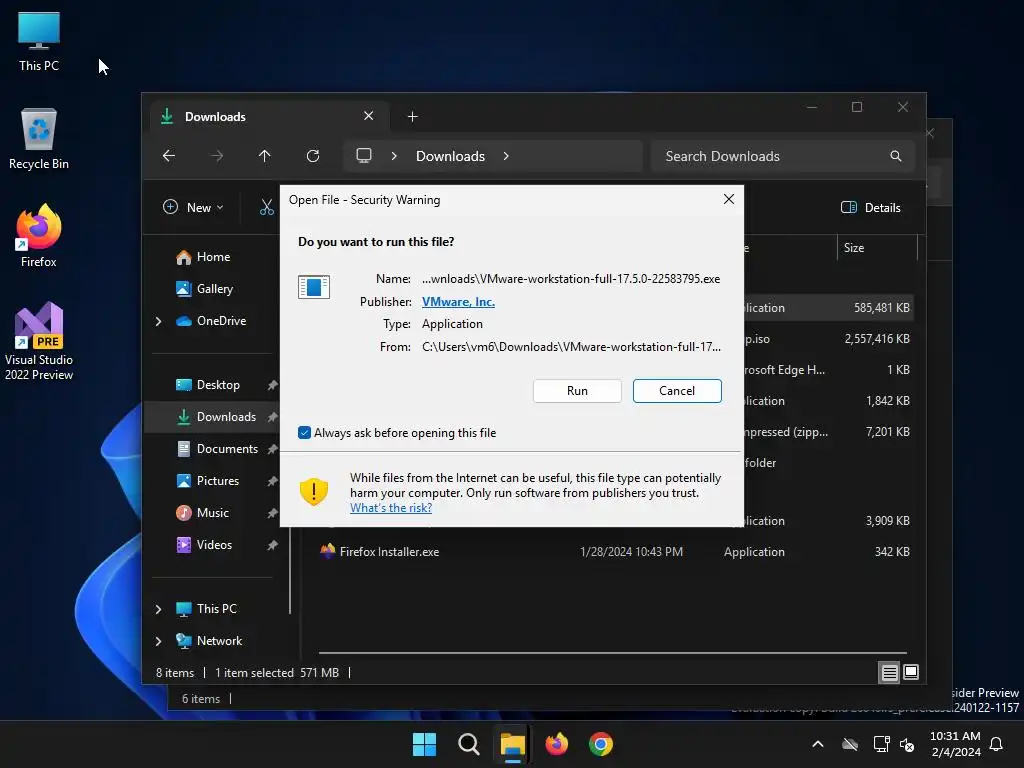Screen dimensions: 1024x768
Task: Show hidden system tray icons
Action: tap(818, 744)
